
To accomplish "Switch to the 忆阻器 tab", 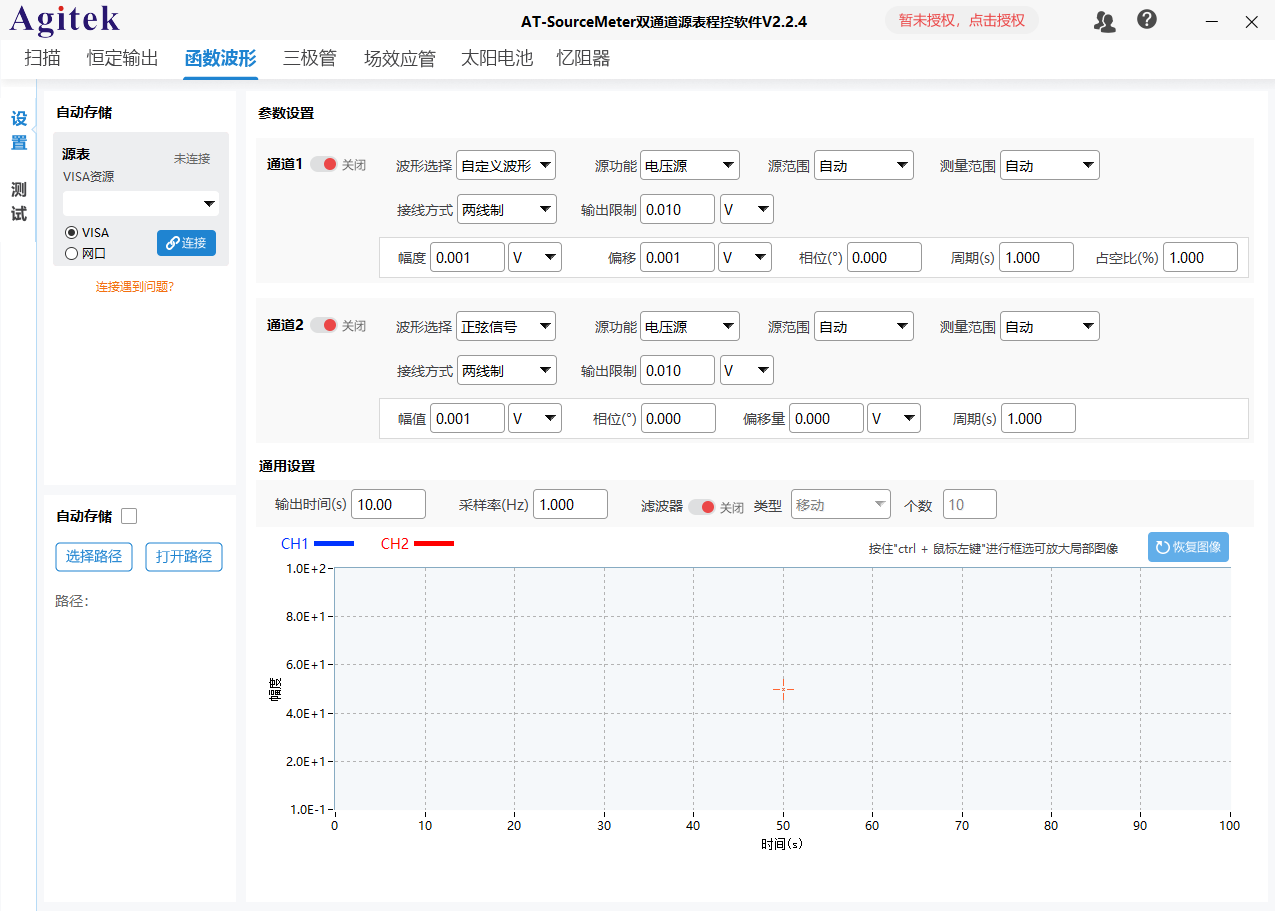I will pyautogui.click(x=583, y=59).
